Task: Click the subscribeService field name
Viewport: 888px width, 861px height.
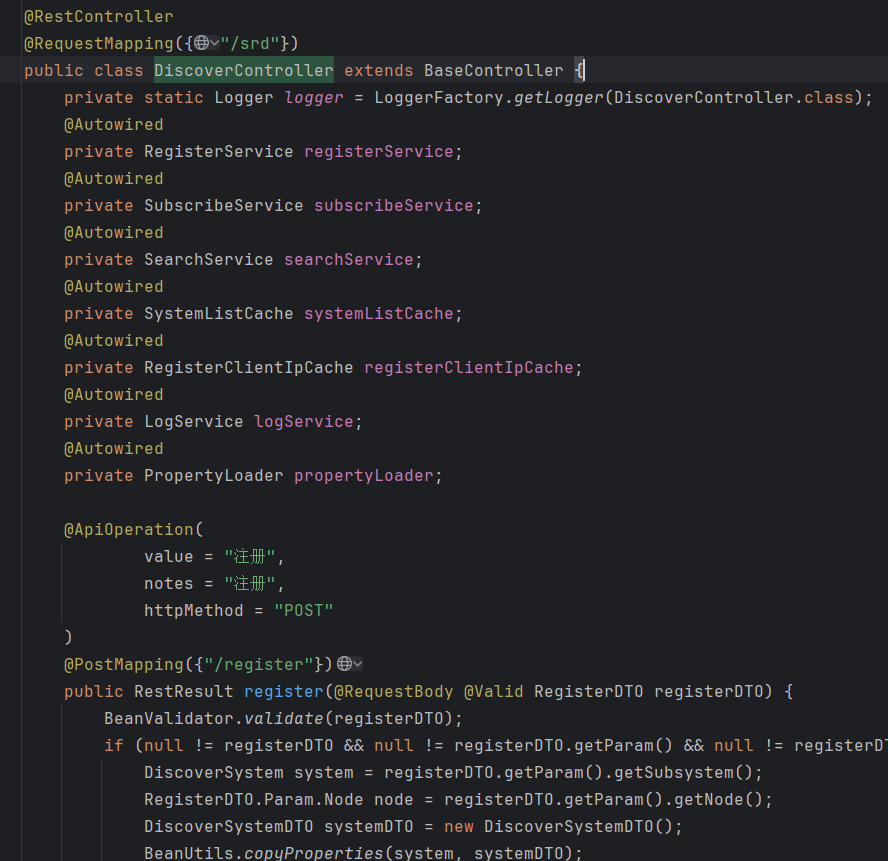Action: [x=394, y=206]
